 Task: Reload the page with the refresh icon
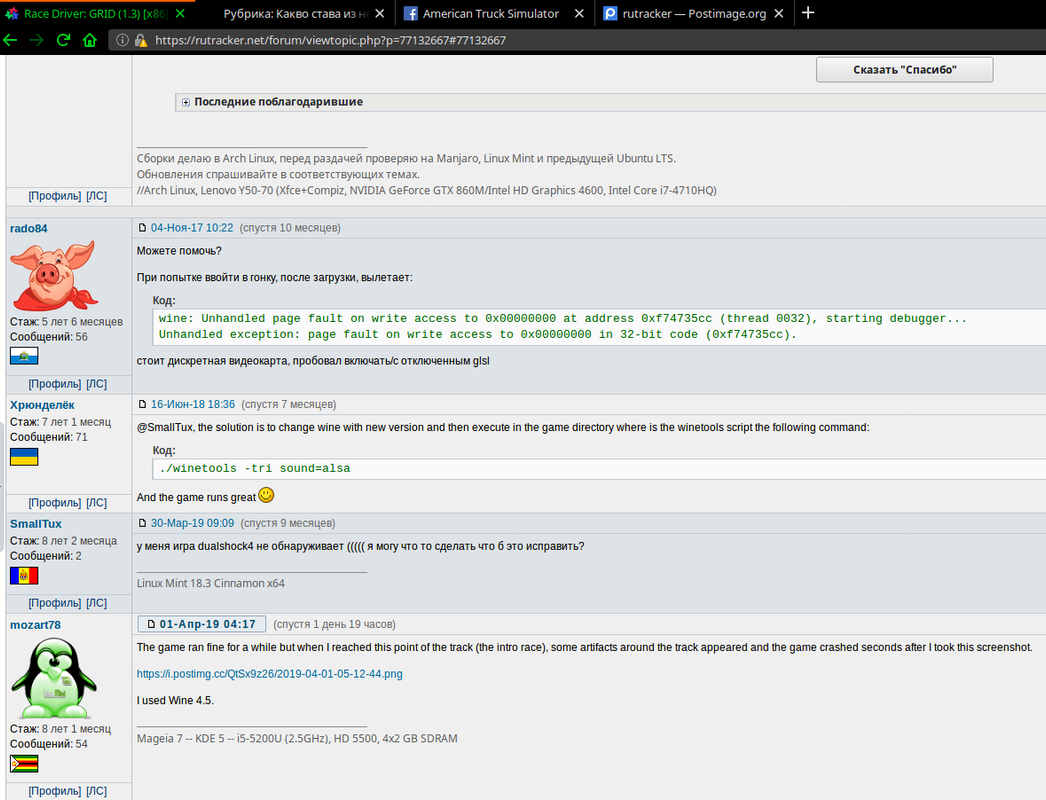tap(63, 40)
